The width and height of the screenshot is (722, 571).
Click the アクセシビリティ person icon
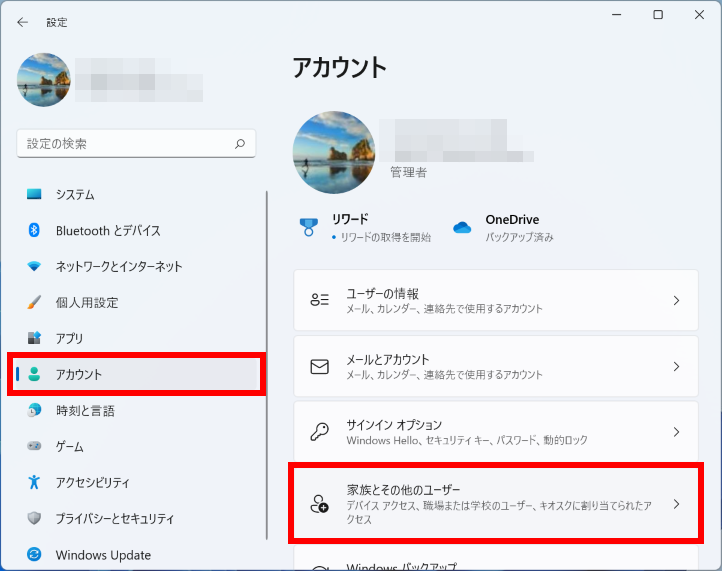click(x=35, y=482)
